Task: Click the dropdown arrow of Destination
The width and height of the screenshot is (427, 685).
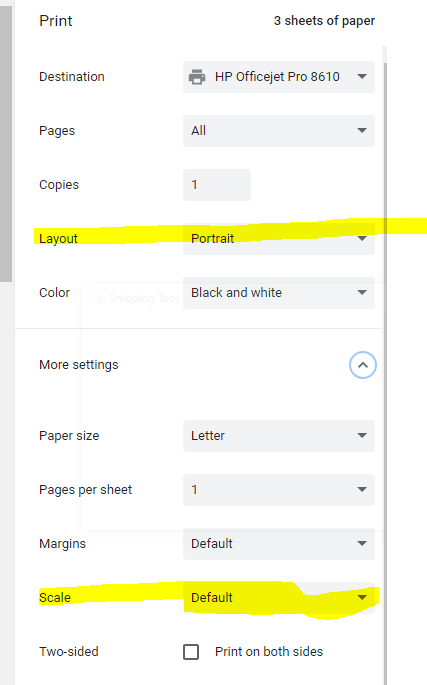Action: pyautogui.click(x=362, y=76)
